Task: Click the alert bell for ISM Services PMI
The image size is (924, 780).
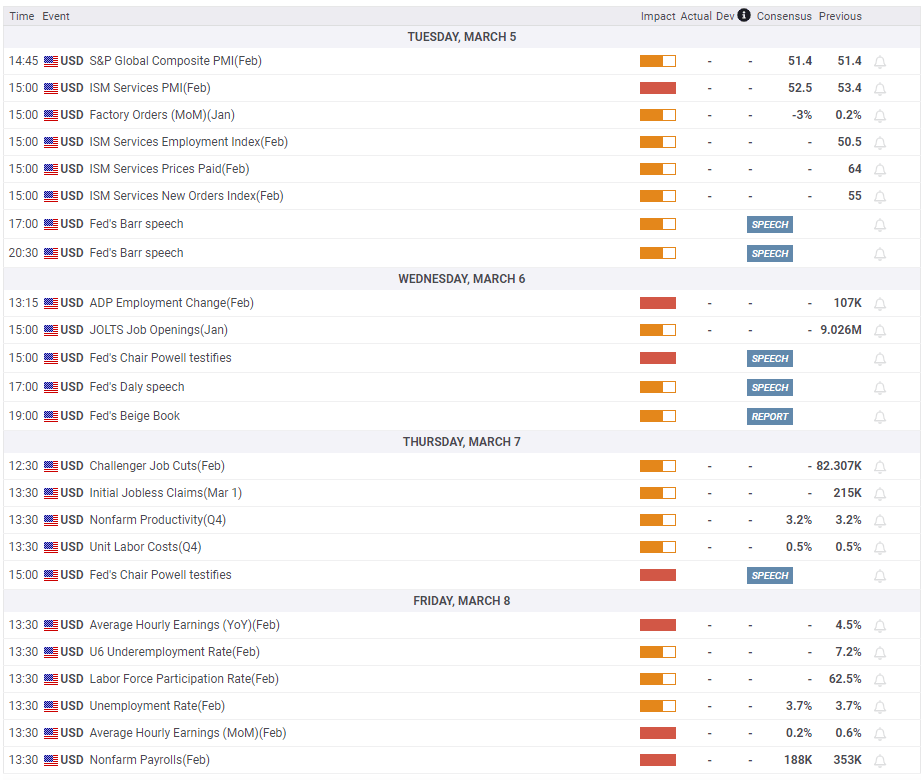Action: [x=880, y=89]
